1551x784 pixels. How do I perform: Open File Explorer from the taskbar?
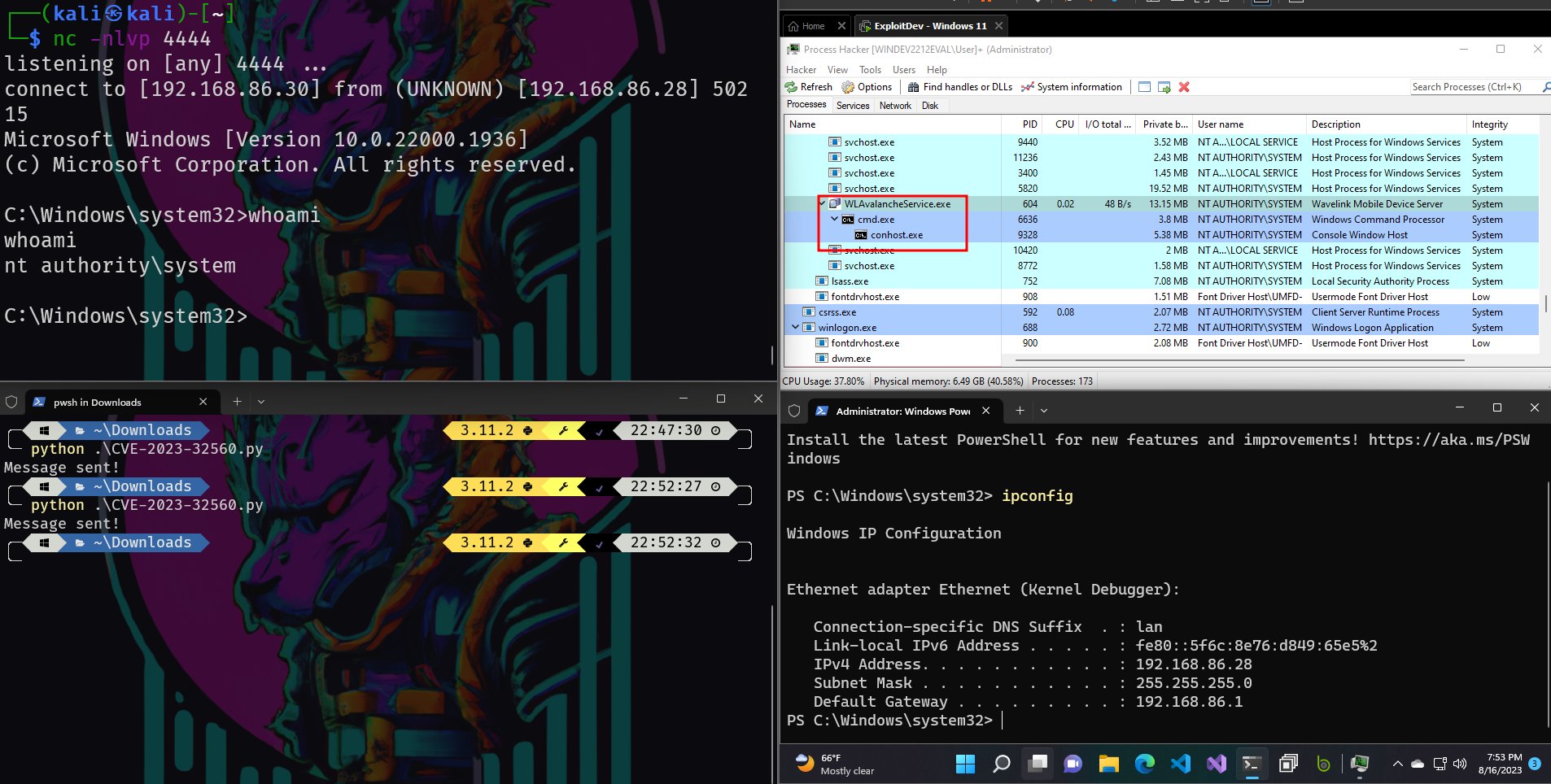(1108, 764)
